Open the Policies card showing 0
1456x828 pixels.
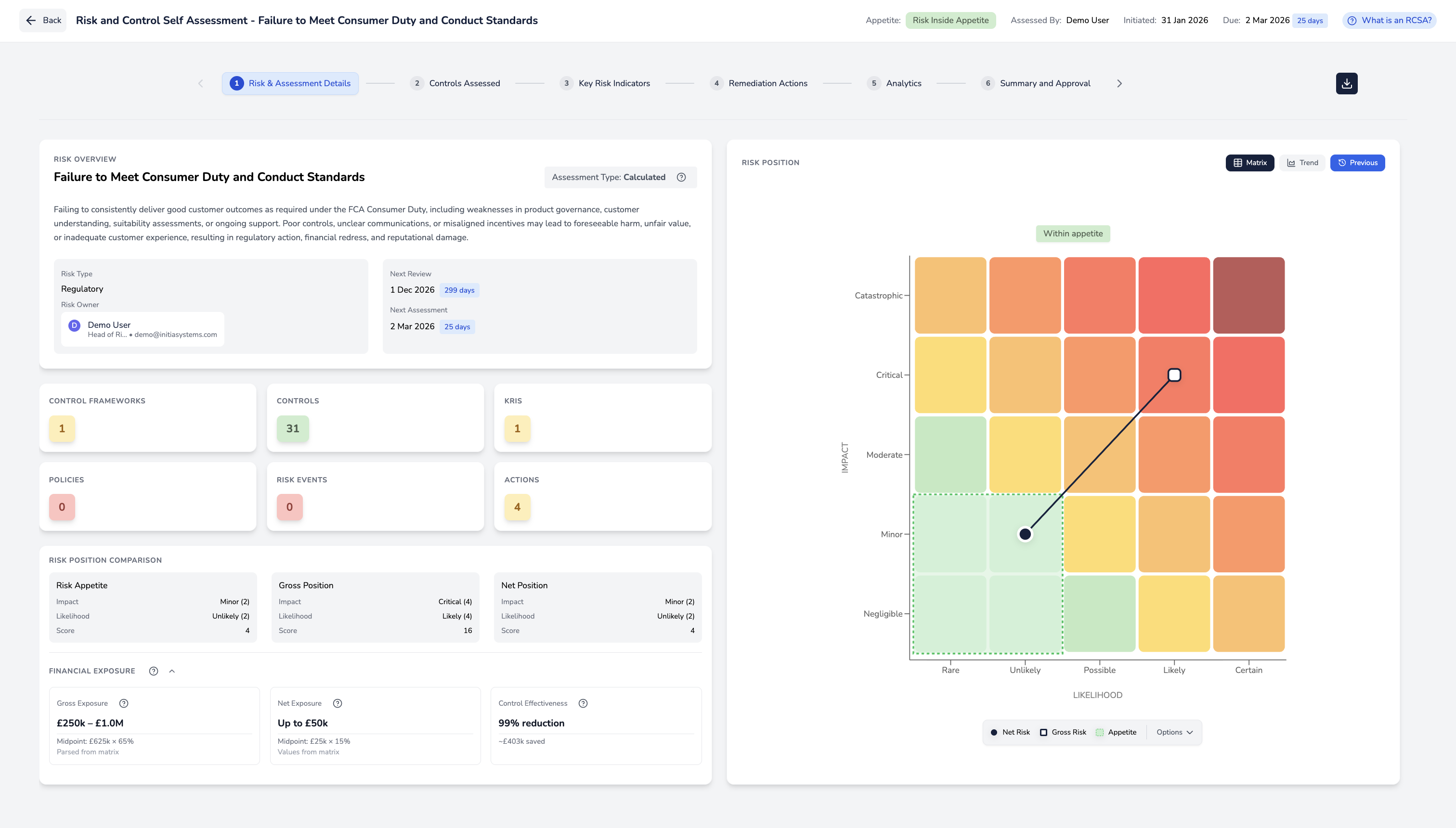pos(62,507)
